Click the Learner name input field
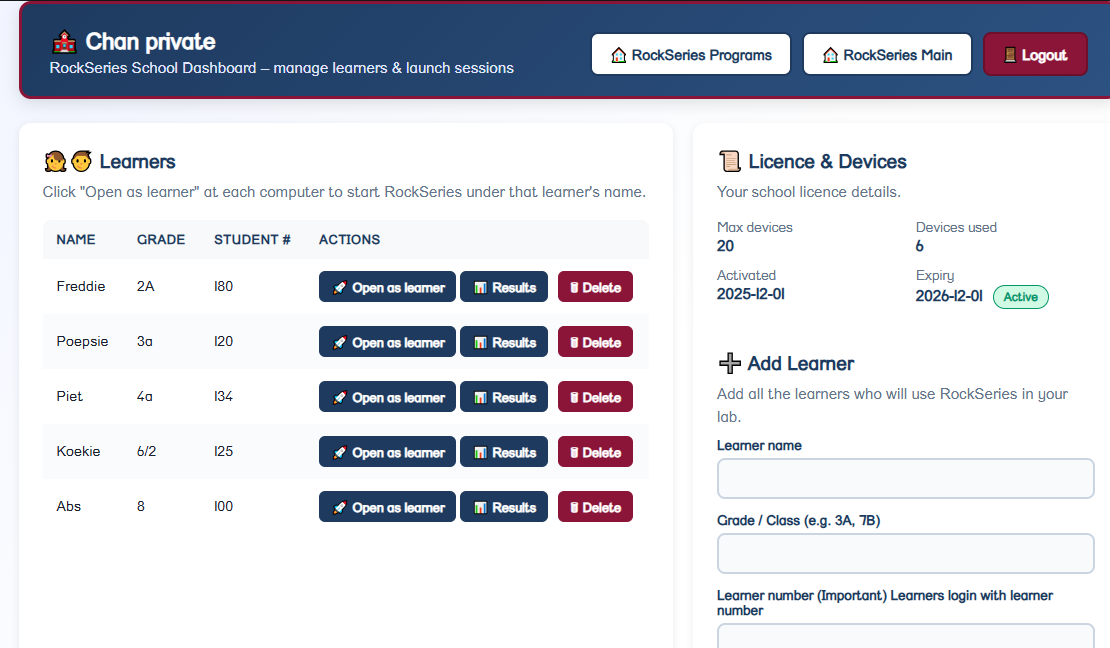The image size is (1110, 648). coord(905,478)
